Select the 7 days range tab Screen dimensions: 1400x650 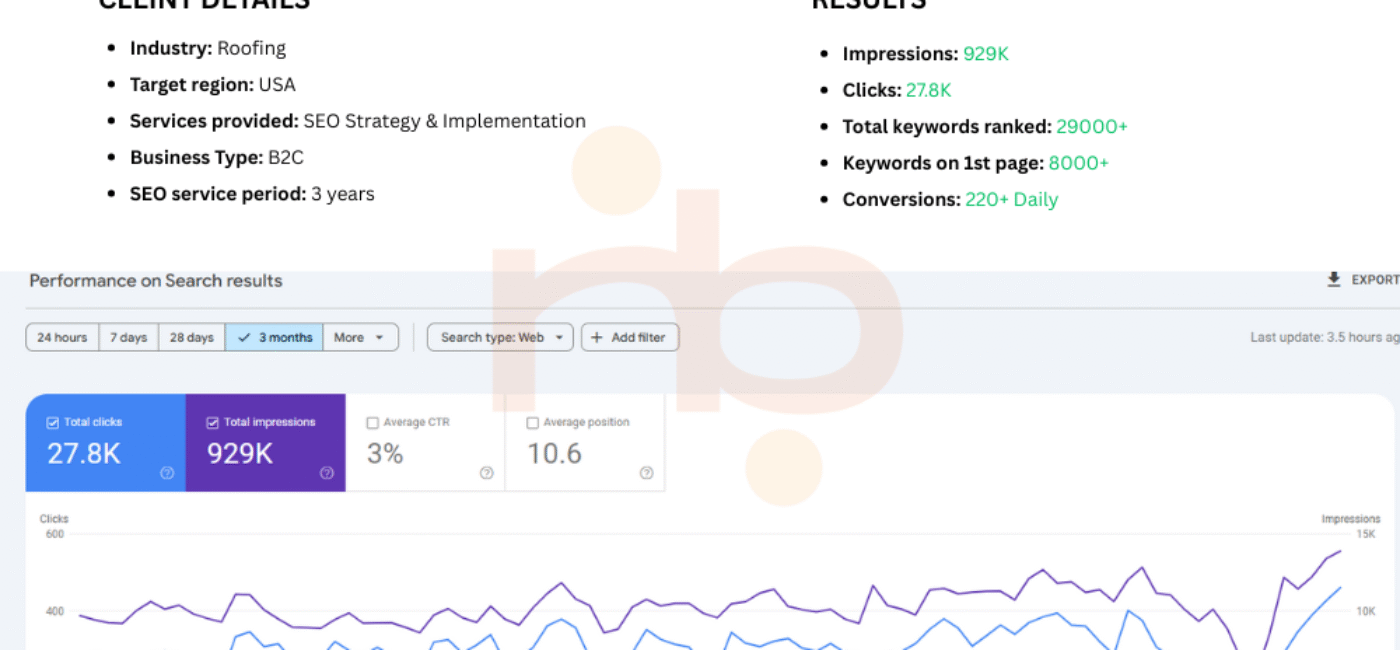click(x=129, y=337)
